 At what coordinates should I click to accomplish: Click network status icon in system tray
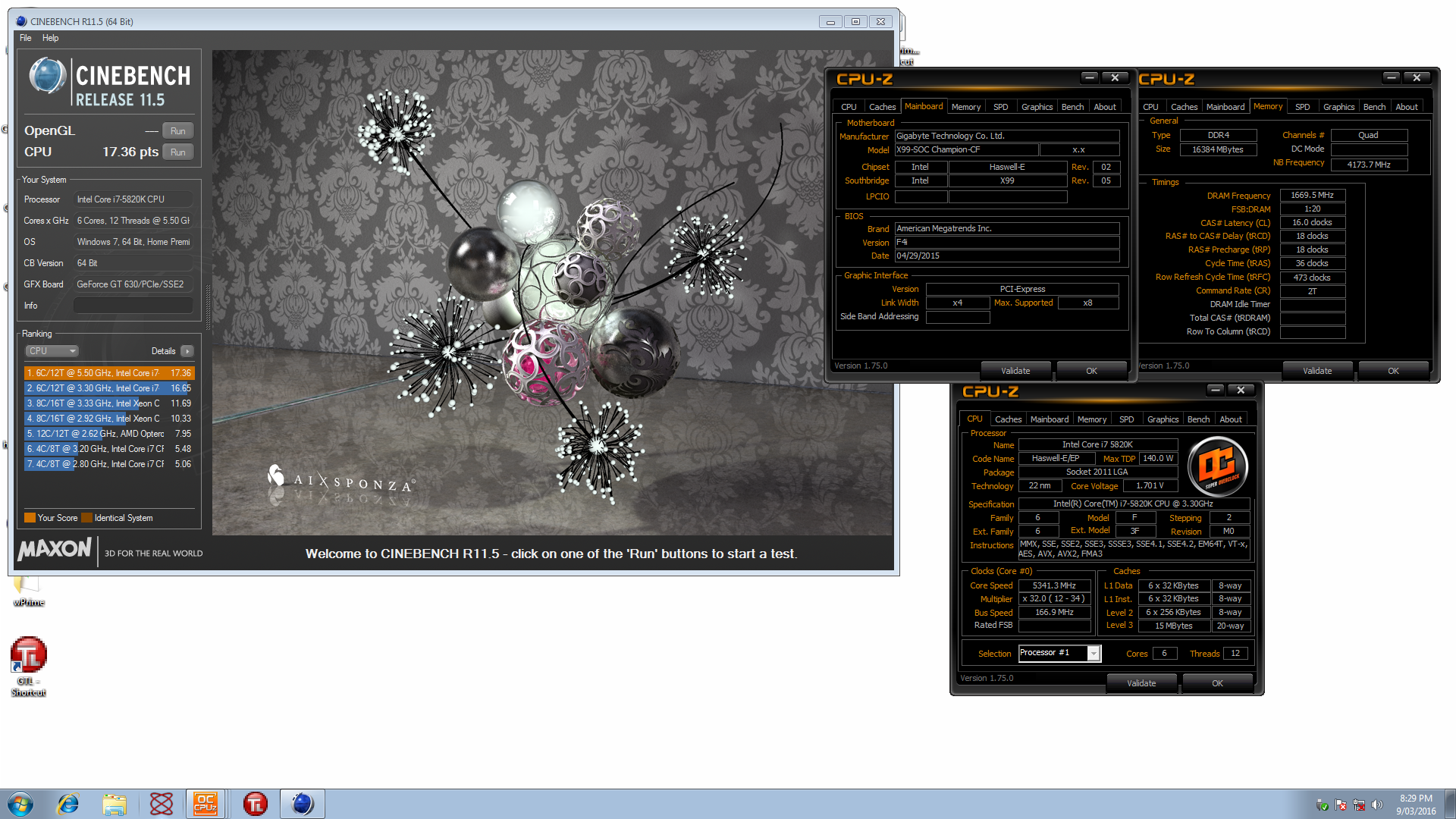[1359, 805]
